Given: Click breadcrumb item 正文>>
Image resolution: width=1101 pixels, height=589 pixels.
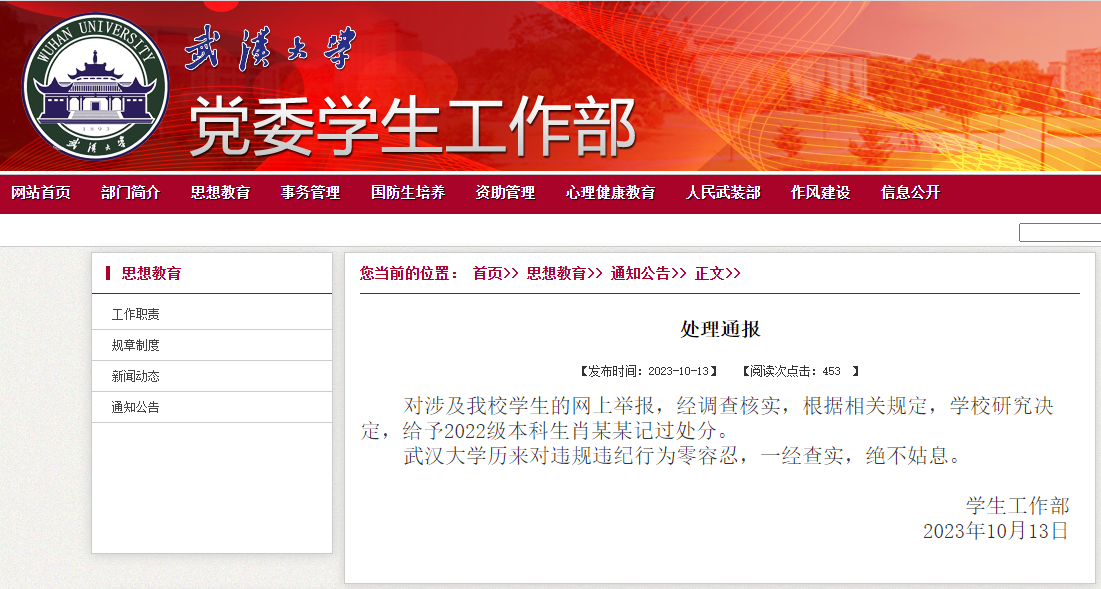Looking at the screenshot, I should pos(718,274).
